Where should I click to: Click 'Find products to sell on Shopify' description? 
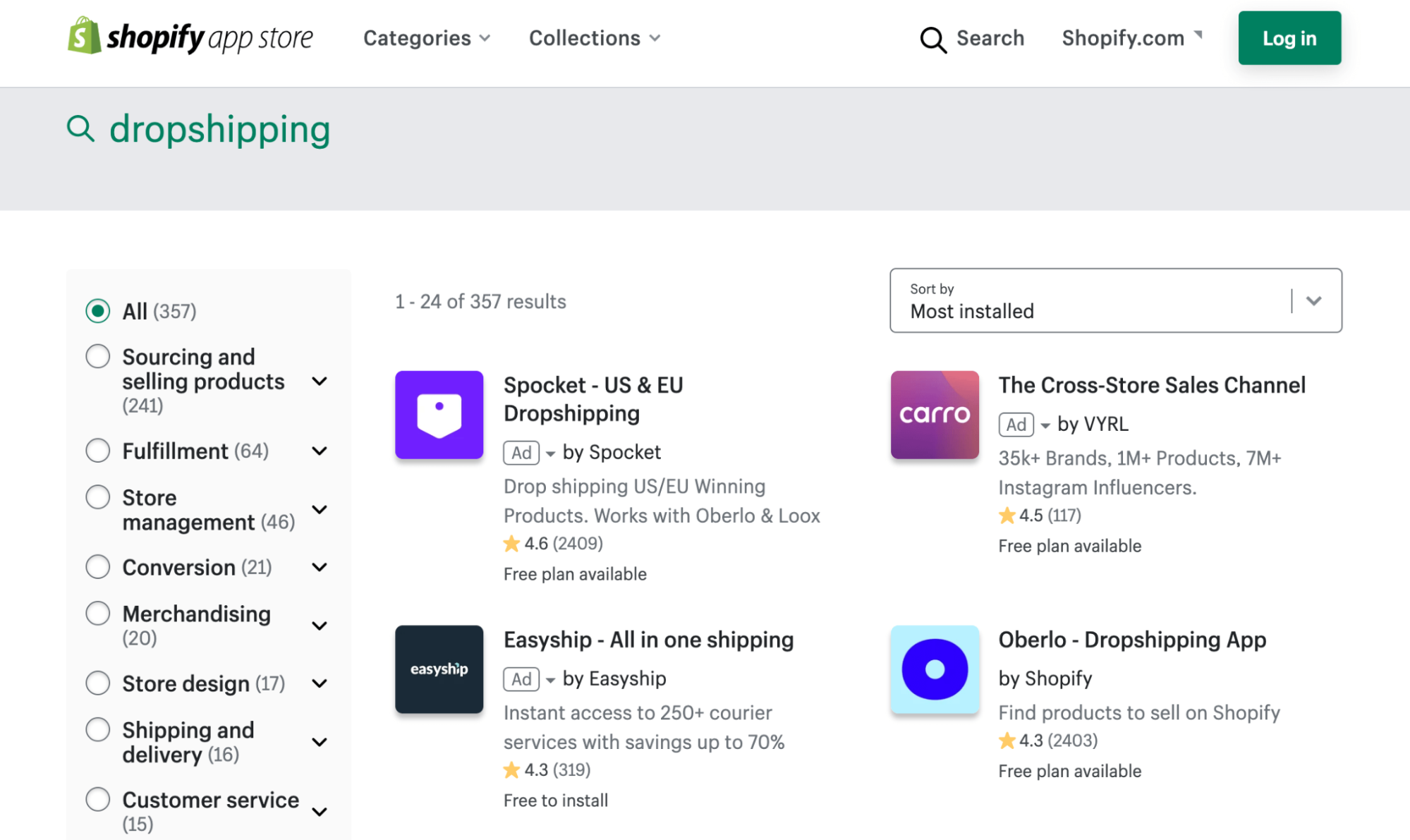pos(1139,713)
